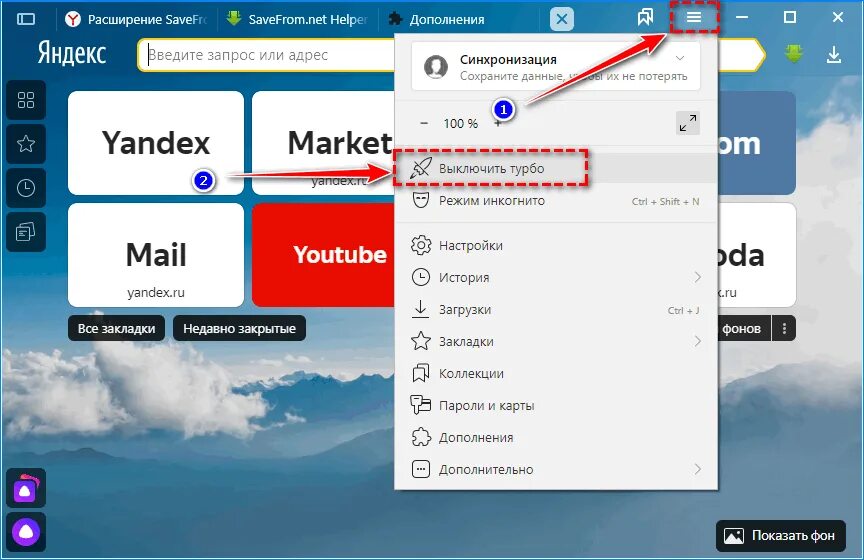Click the Коллекции bookmark icon
Viewport: 864px width, 560px height.
coord(420,373)
